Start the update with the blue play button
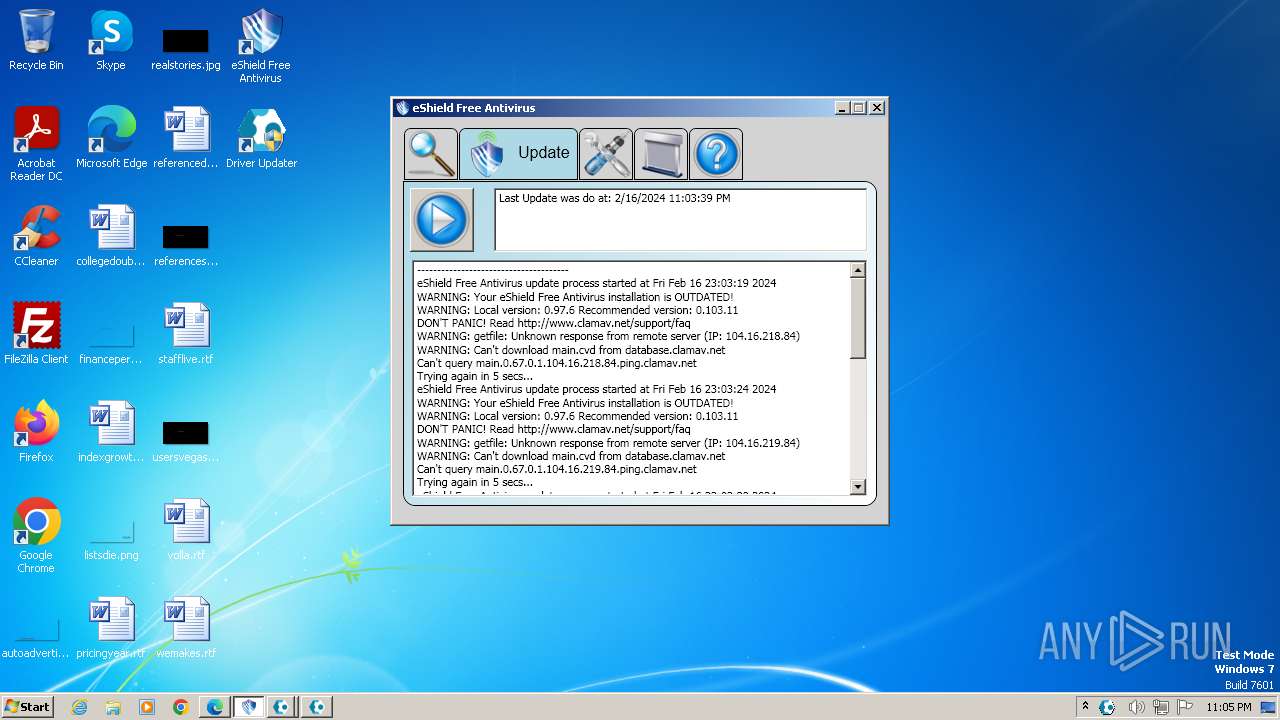1280x720 pixels. coord(442,219)
